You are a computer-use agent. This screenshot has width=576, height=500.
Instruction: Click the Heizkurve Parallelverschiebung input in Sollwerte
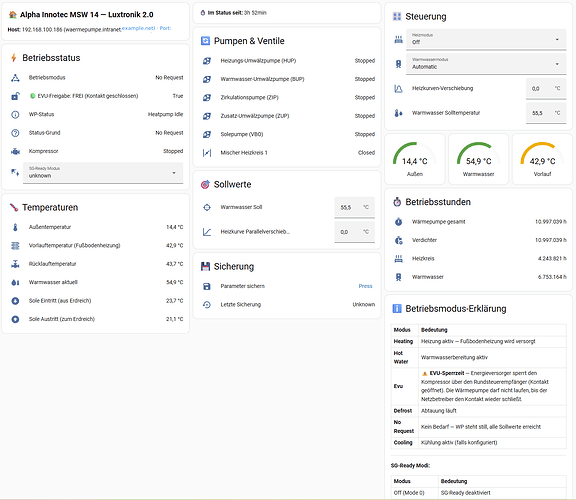pyautogui.click(x=354, y=232)
